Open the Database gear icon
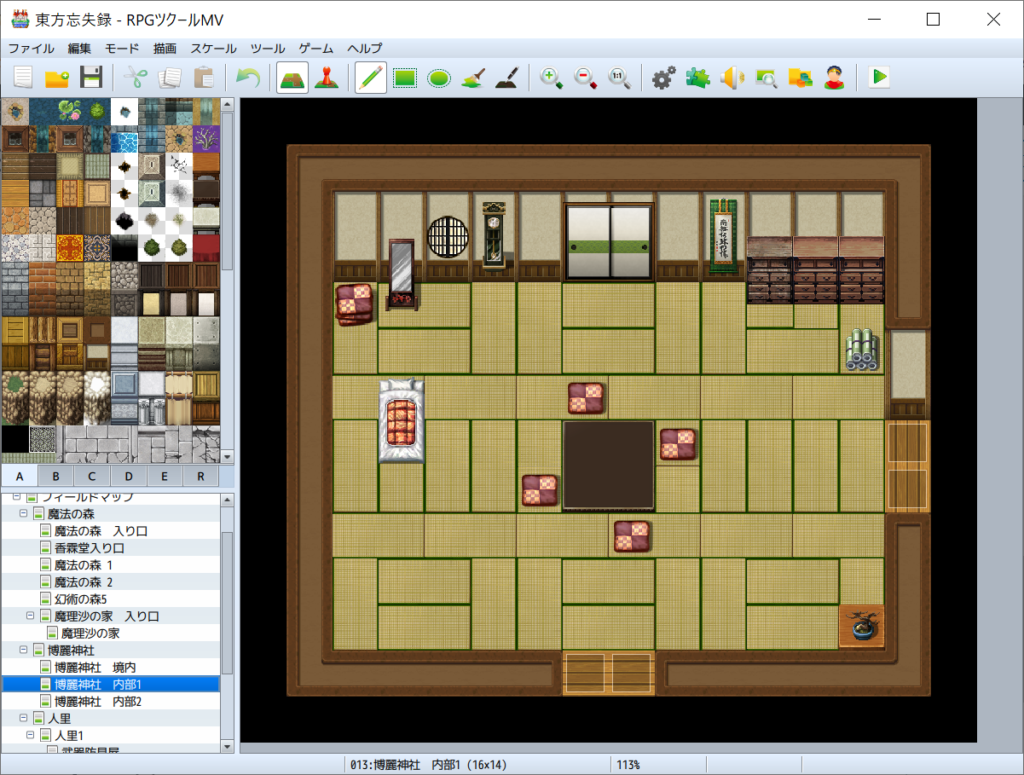This screenshot has width=1024, height=775. point(664,77)
